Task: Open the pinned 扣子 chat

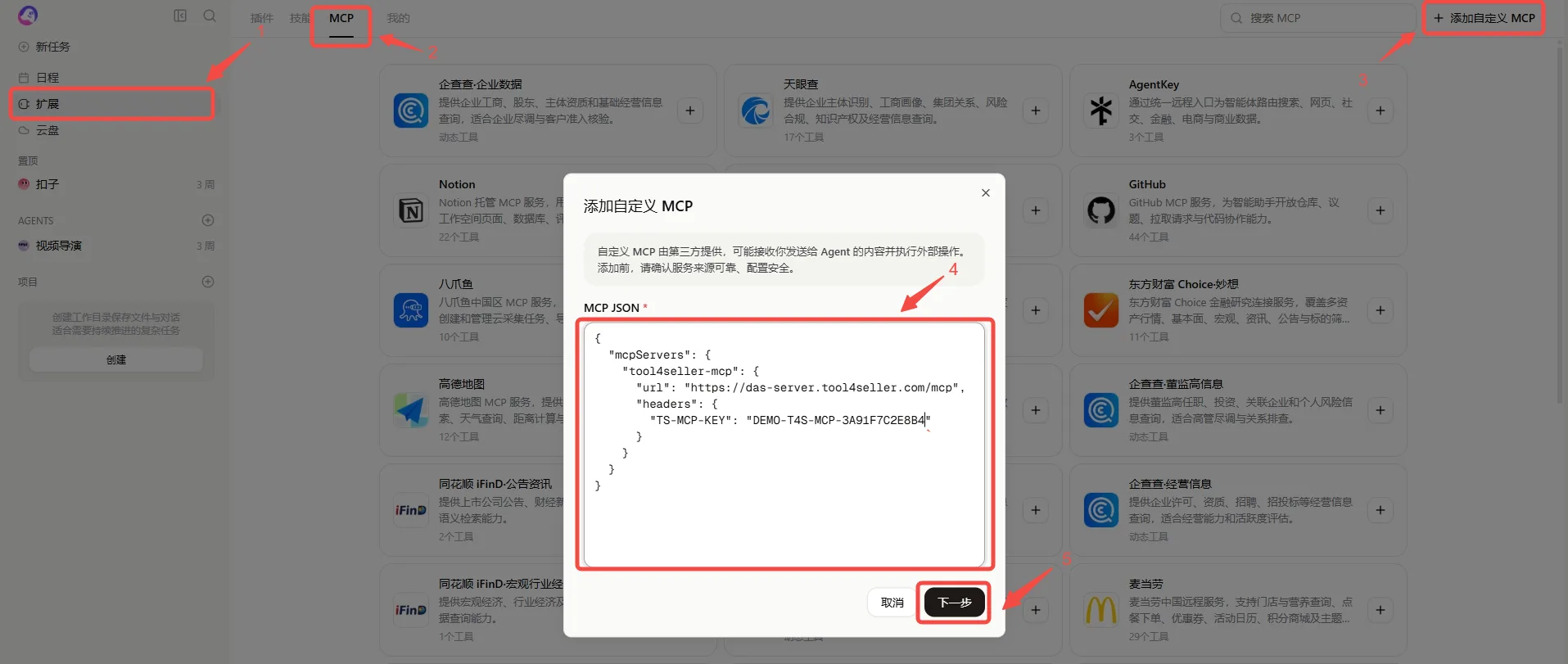Action: (115, 184)
